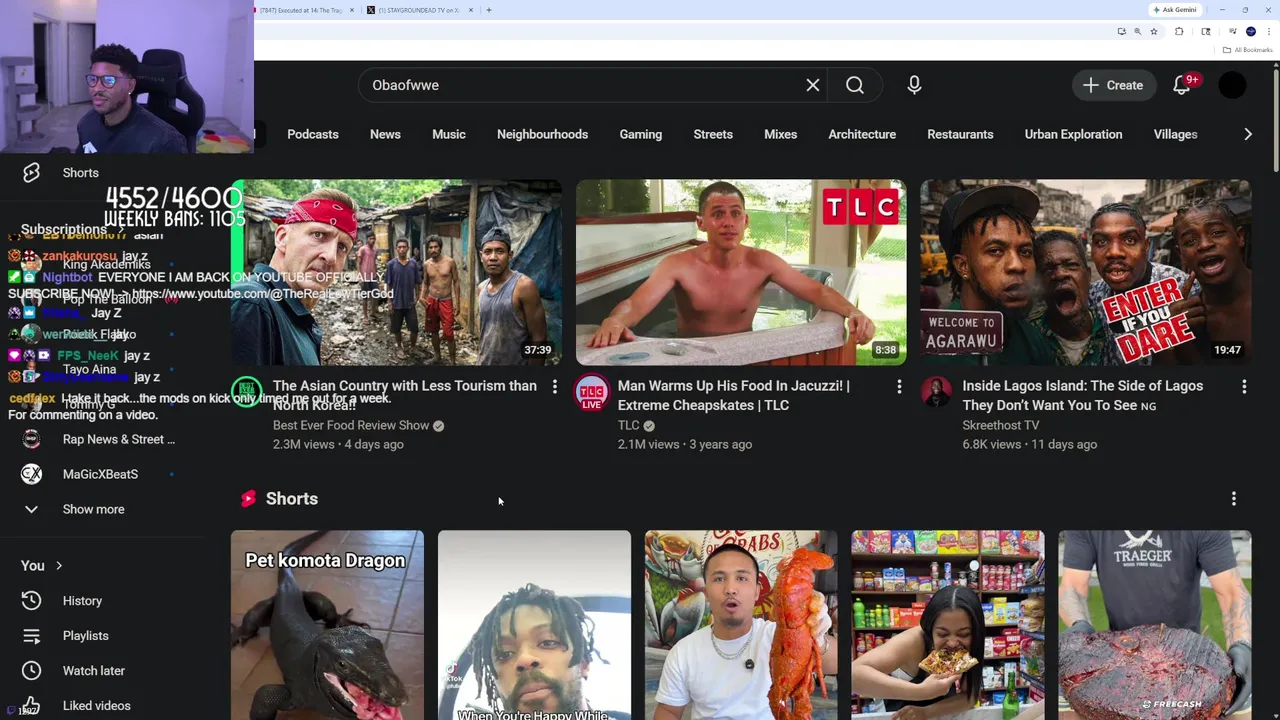The width and height of the screenshot is (1280, 720).
Task: Open options for the Asian Country video
Action: [555, 386]
